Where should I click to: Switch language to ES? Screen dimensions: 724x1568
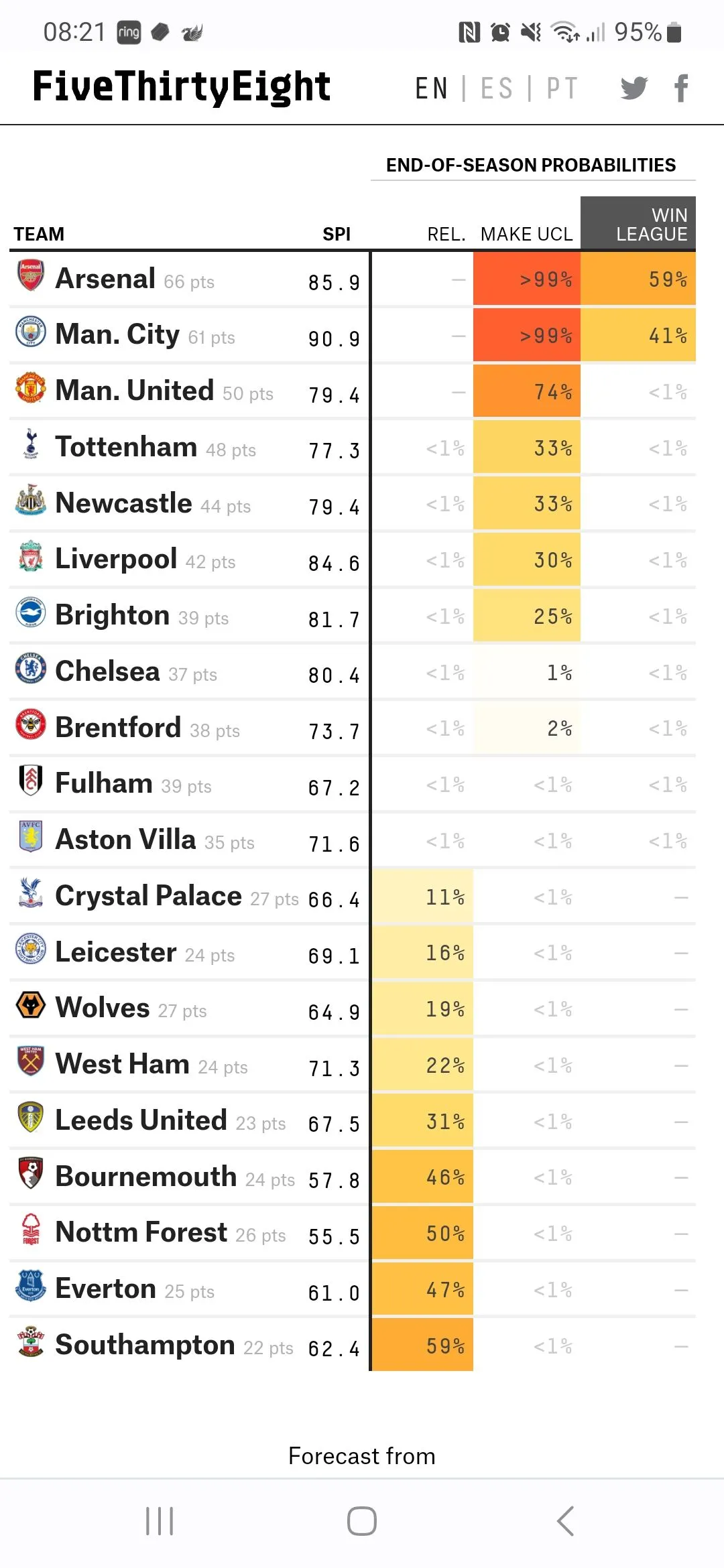click(x=497, y=88)
